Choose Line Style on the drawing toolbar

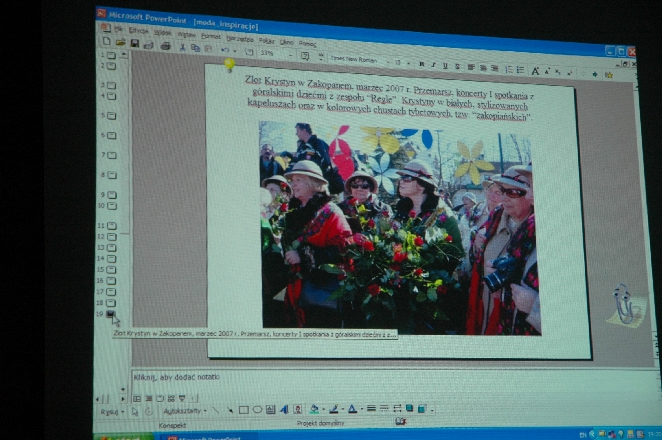tap(371, 408)
